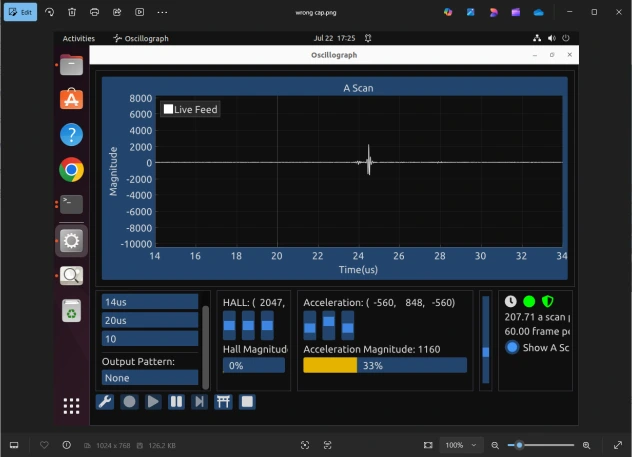Select the 14us field

click(150, 302)
